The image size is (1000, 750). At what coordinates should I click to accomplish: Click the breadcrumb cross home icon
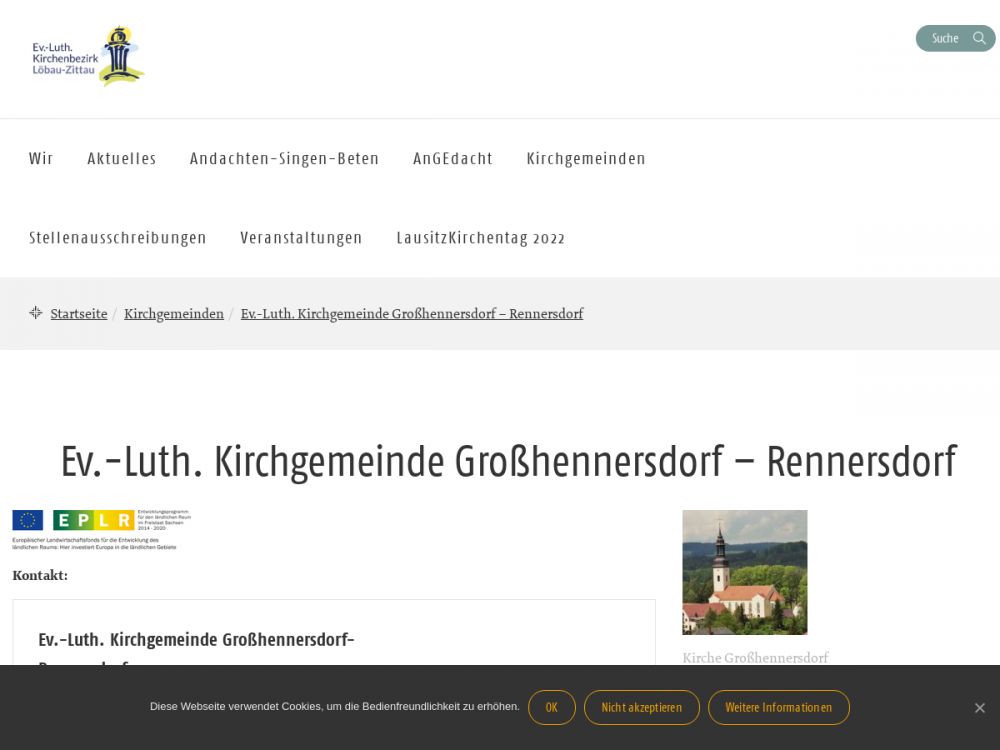36,313
